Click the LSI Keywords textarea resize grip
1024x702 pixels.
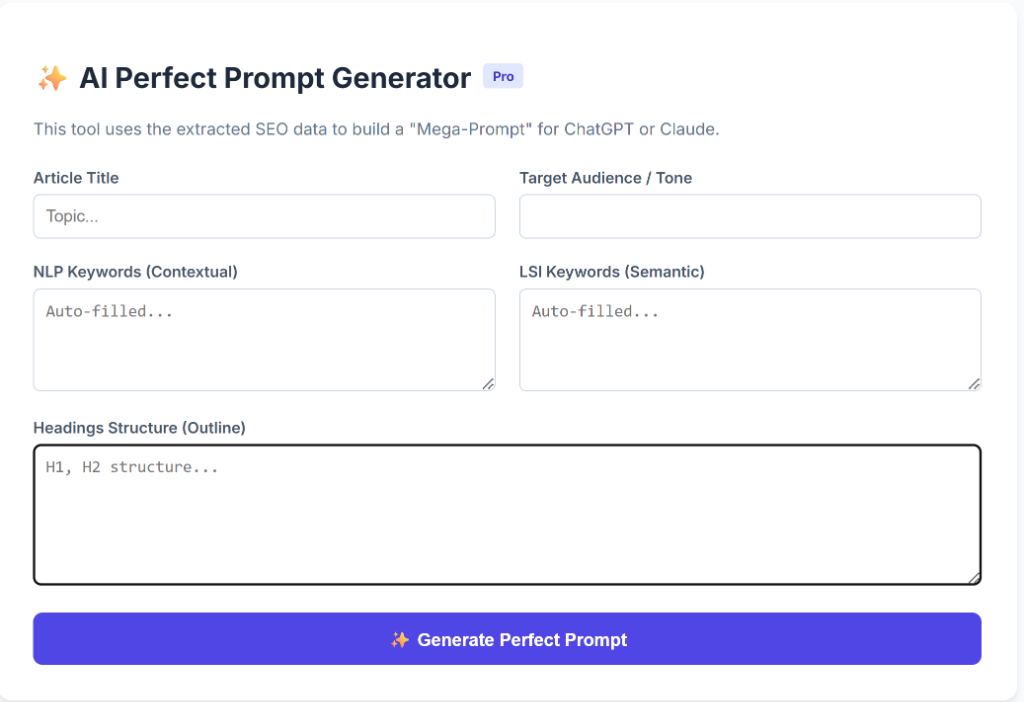point(973,383)
